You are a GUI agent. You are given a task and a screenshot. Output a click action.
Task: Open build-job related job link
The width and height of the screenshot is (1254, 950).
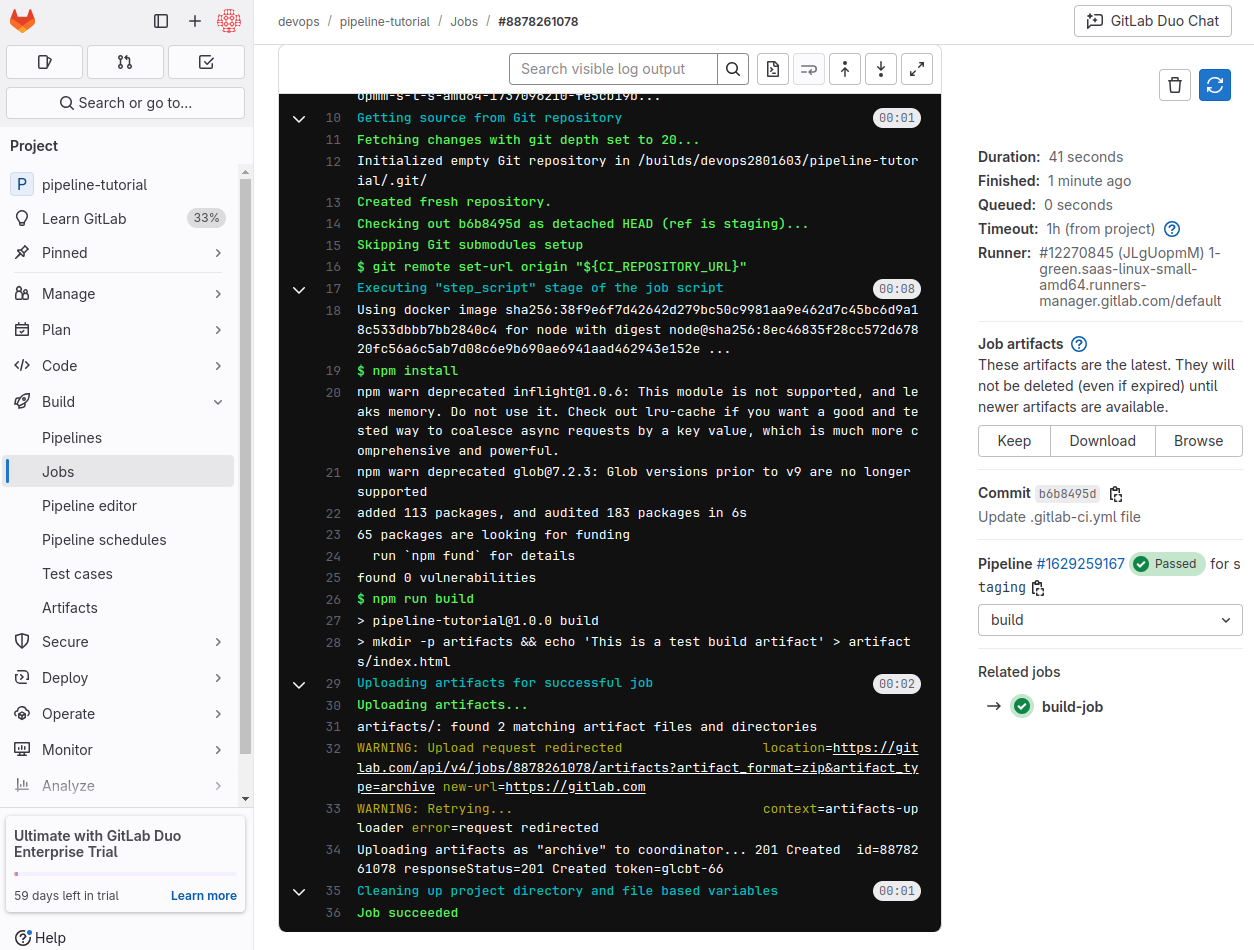pos(1072,707)
